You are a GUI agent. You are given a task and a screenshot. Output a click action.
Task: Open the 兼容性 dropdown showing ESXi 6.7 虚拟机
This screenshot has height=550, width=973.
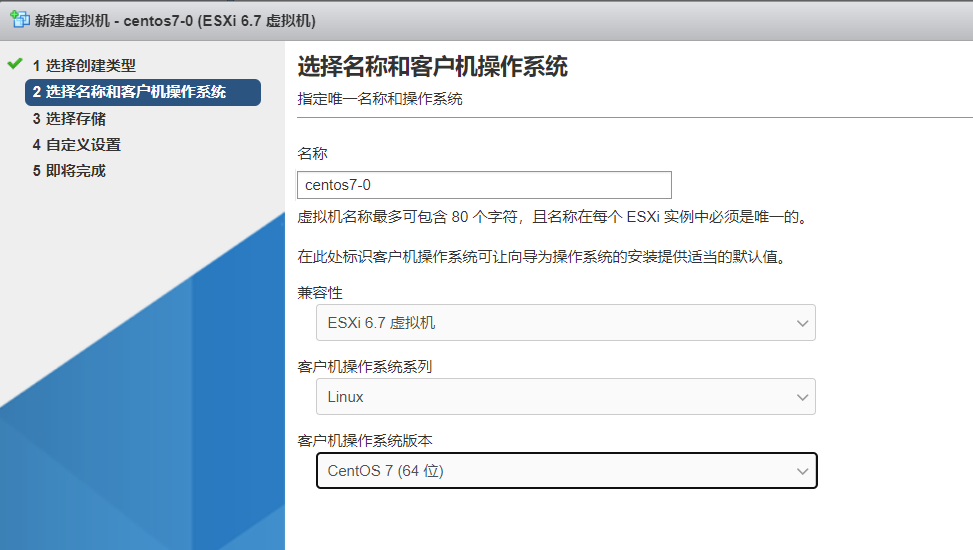pos(565,323)
